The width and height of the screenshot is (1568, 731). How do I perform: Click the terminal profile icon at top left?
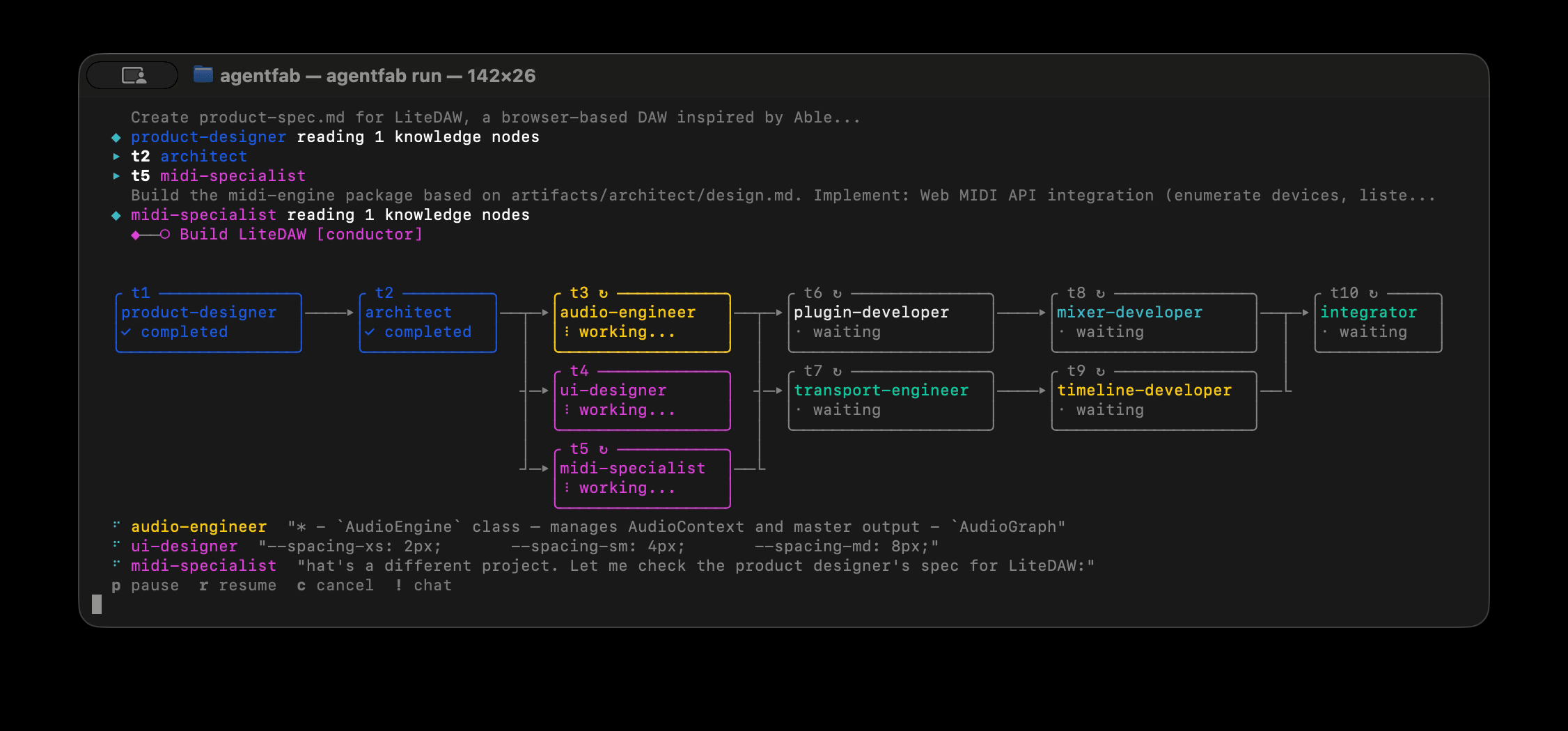tap(132, 75)
